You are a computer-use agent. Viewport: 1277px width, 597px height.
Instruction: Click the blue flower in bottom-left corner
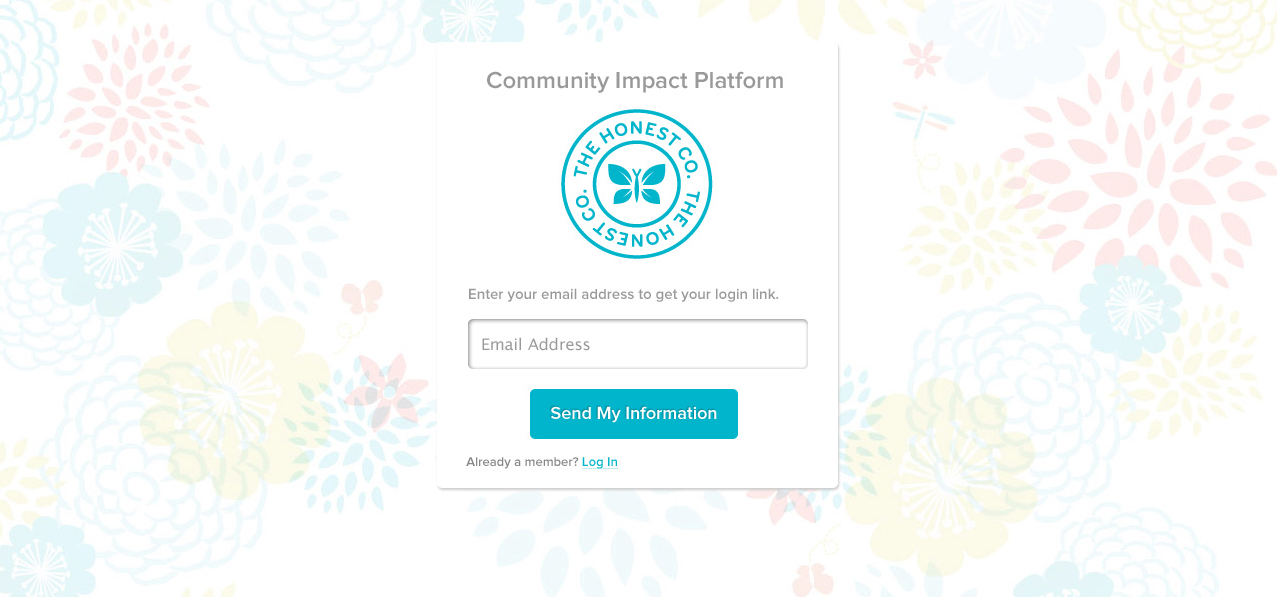(45, 558)
